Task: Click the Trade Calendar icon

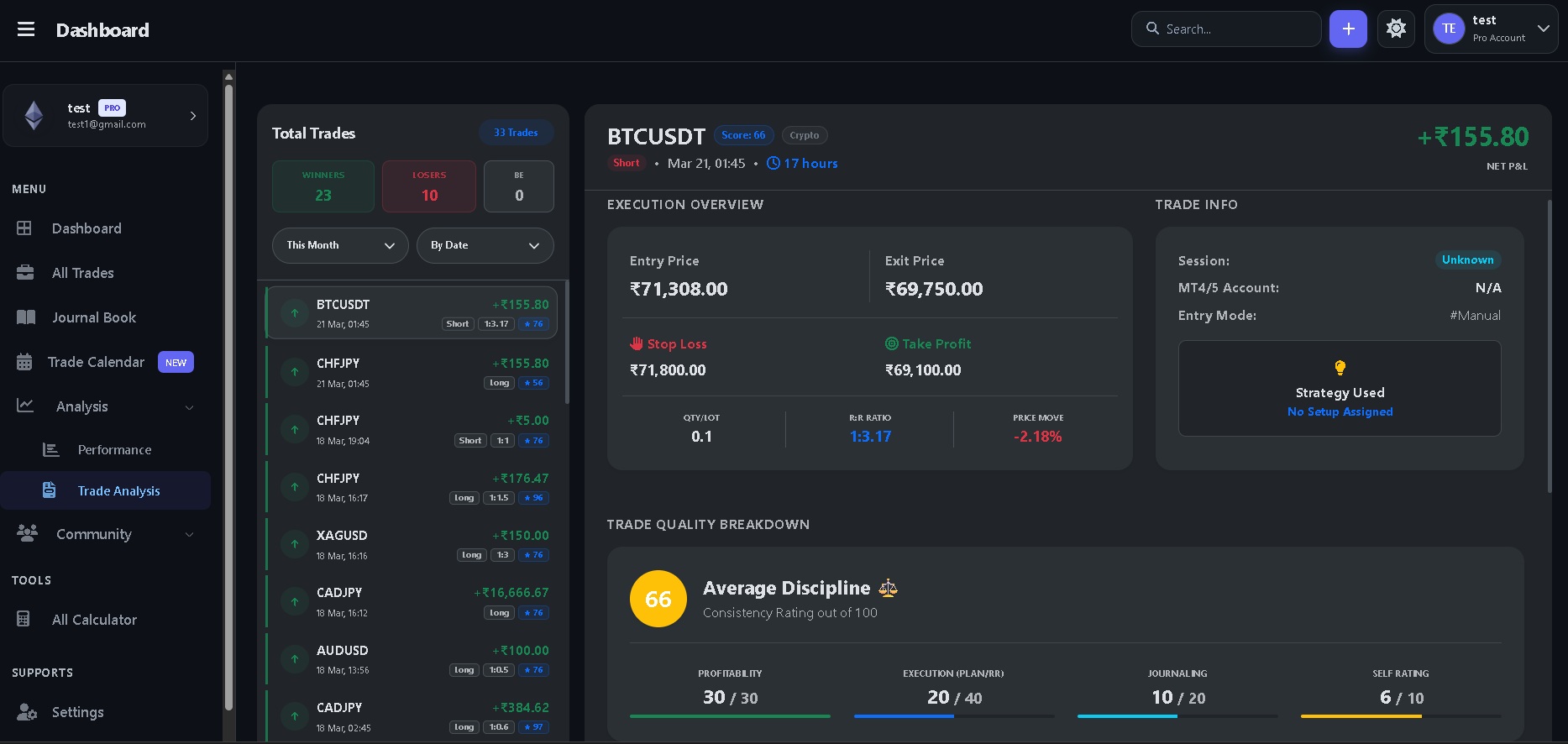Action: point(24,362)
